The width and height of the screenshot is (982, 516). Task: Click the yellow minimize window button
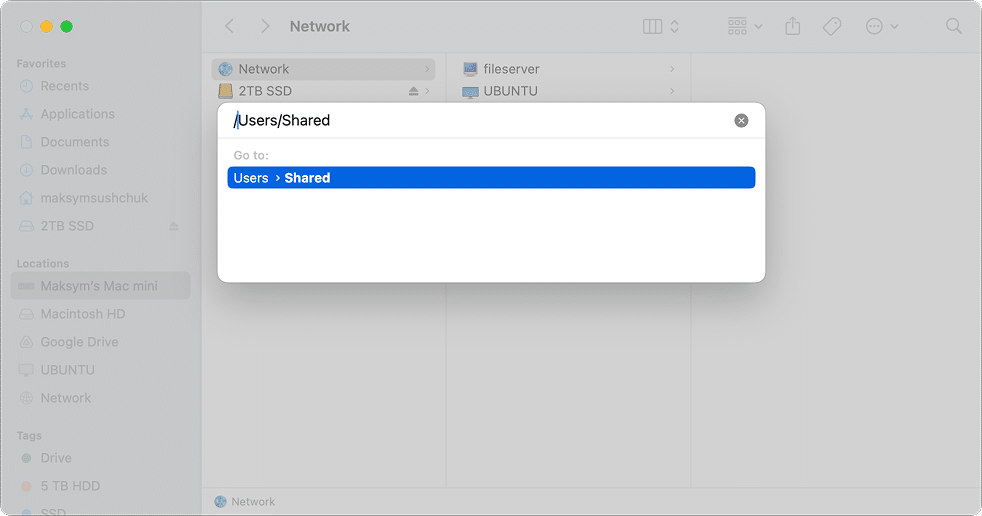click(x=46, y=26)
